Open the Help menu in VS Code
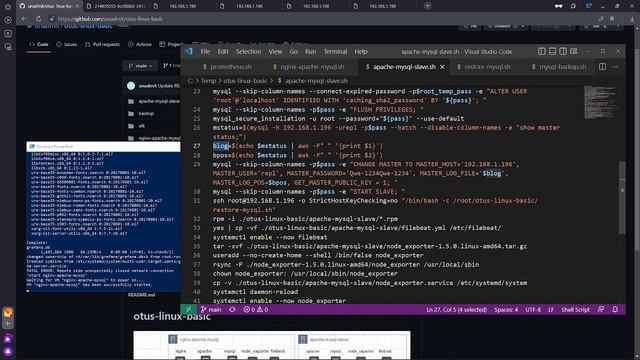The image size is (640, 360). [x=361, y=52]
